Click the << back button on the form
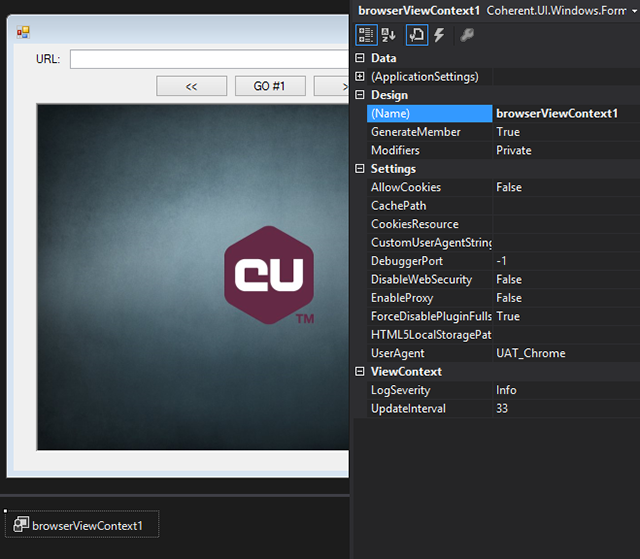 tap(191, 86)
